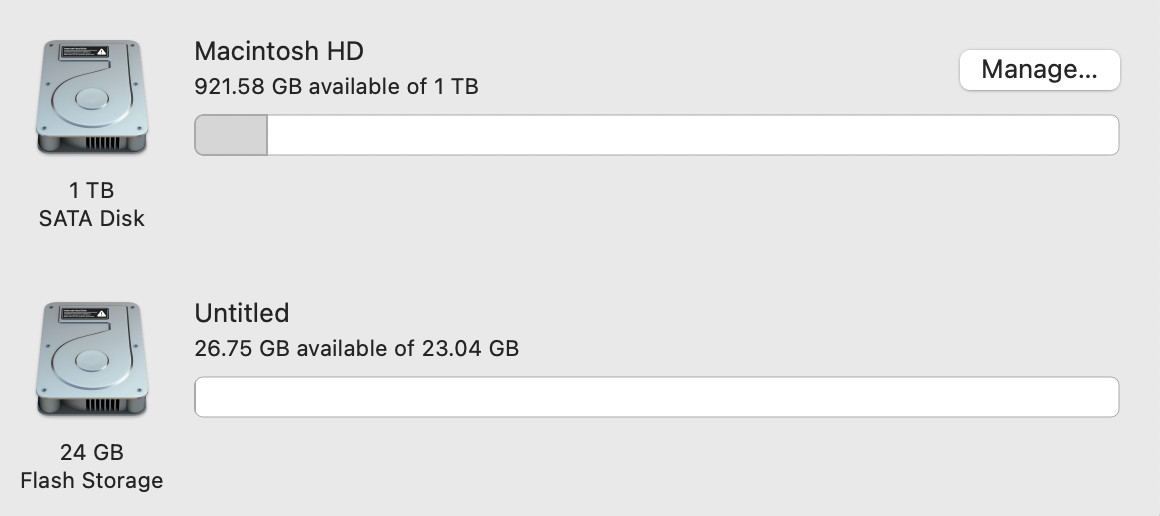Click the vent grille on Untitled drive icon

102,404
